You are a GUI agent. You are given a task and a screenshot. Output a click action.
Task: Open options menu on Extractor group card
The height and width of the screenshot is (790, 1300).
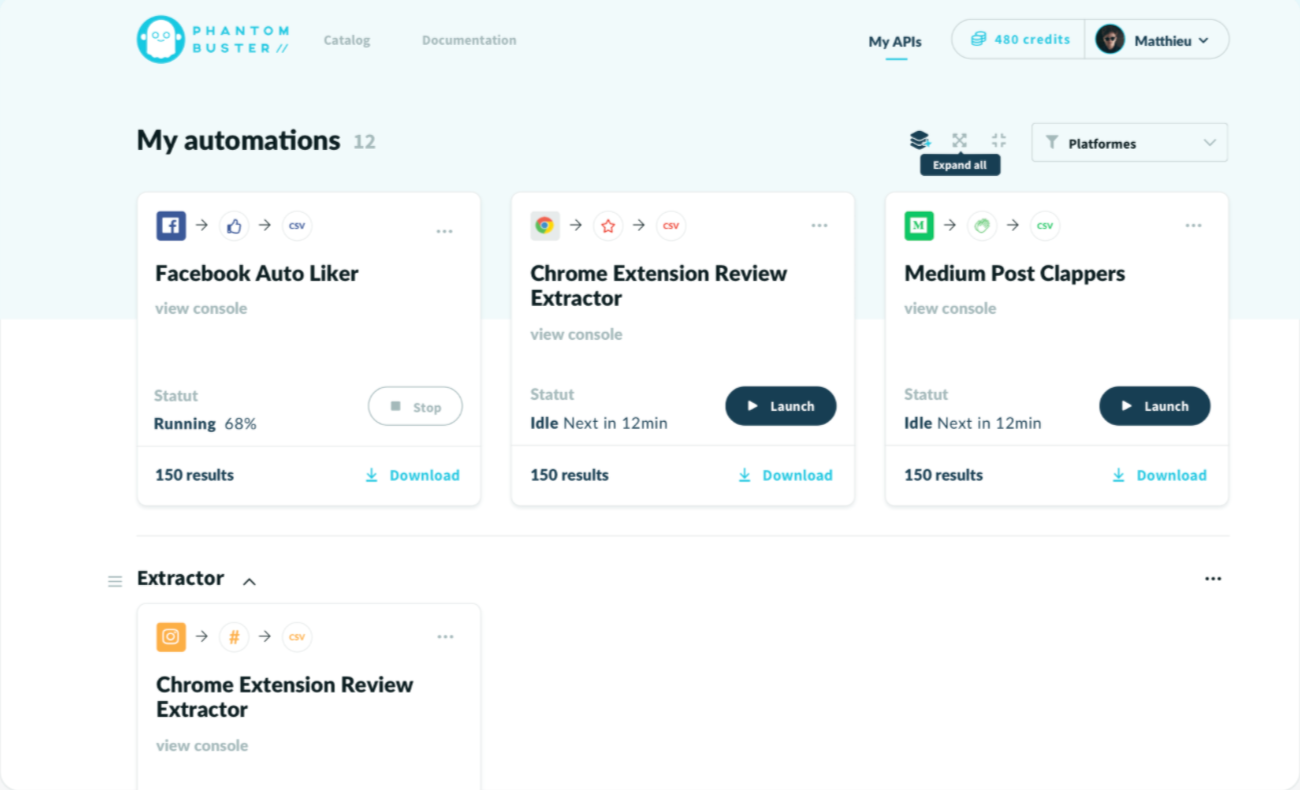(x=445, y=637)
